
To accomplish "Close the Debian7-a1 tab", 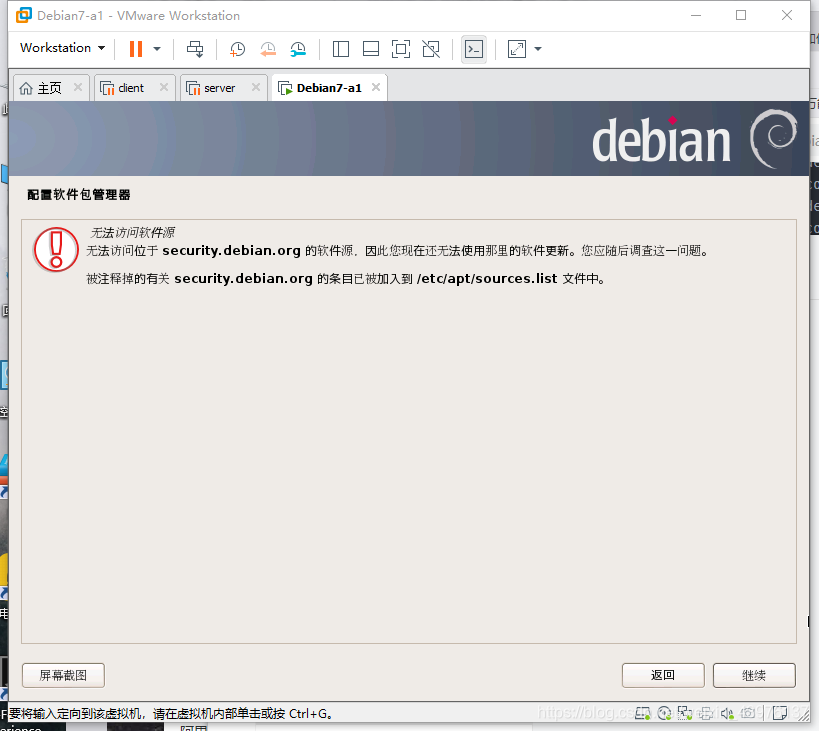I will click(376, 87).
